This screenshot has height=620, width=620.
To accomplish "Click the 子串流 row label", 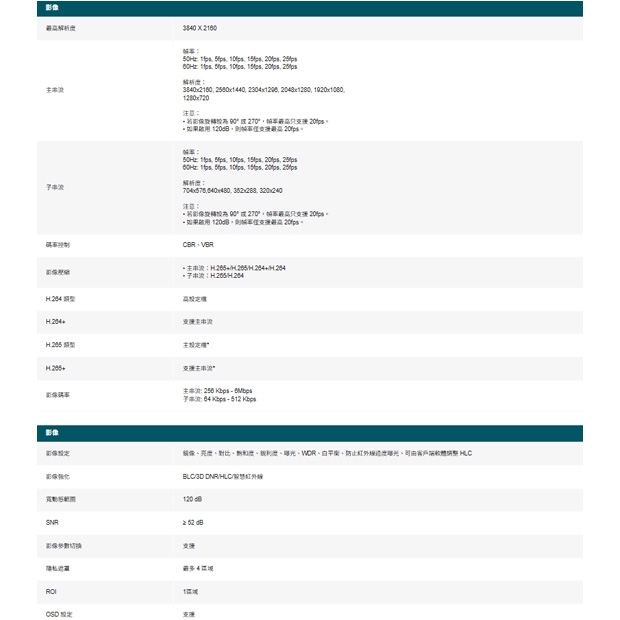I will point(55,187).
